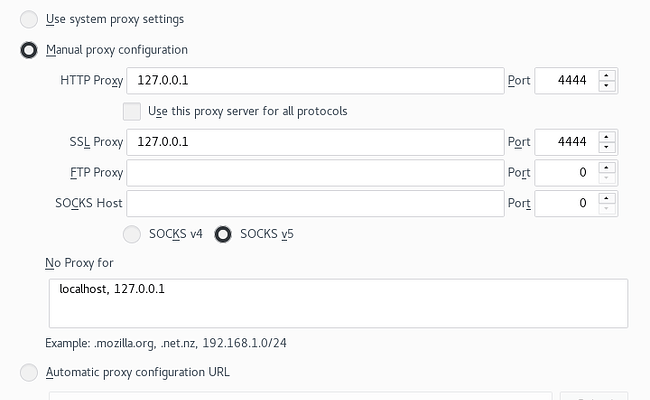
Task: Decrease the HTTP Proxy port value
Action: pos(606,85)
